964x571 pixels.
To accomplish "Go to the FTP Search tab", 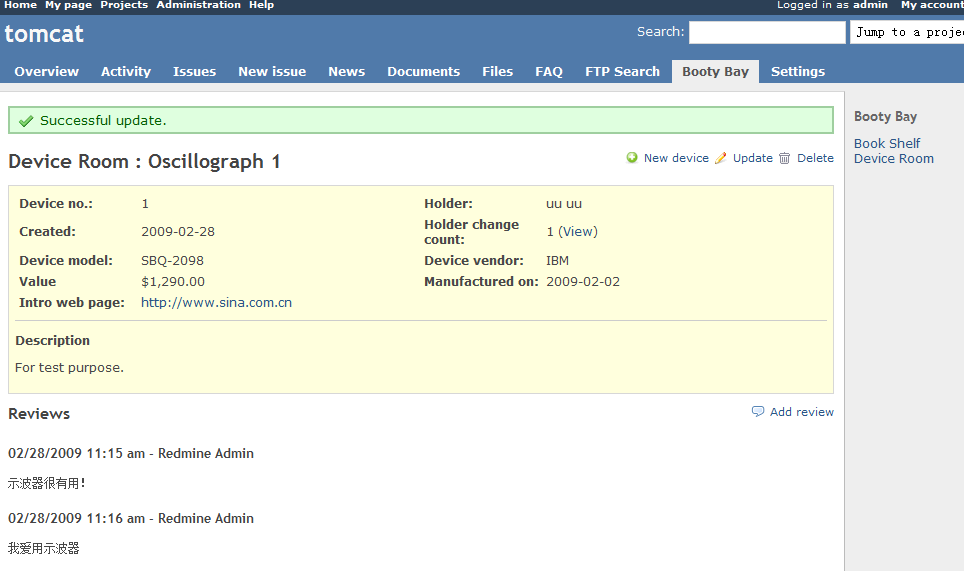I will click(x=622, y=72).
